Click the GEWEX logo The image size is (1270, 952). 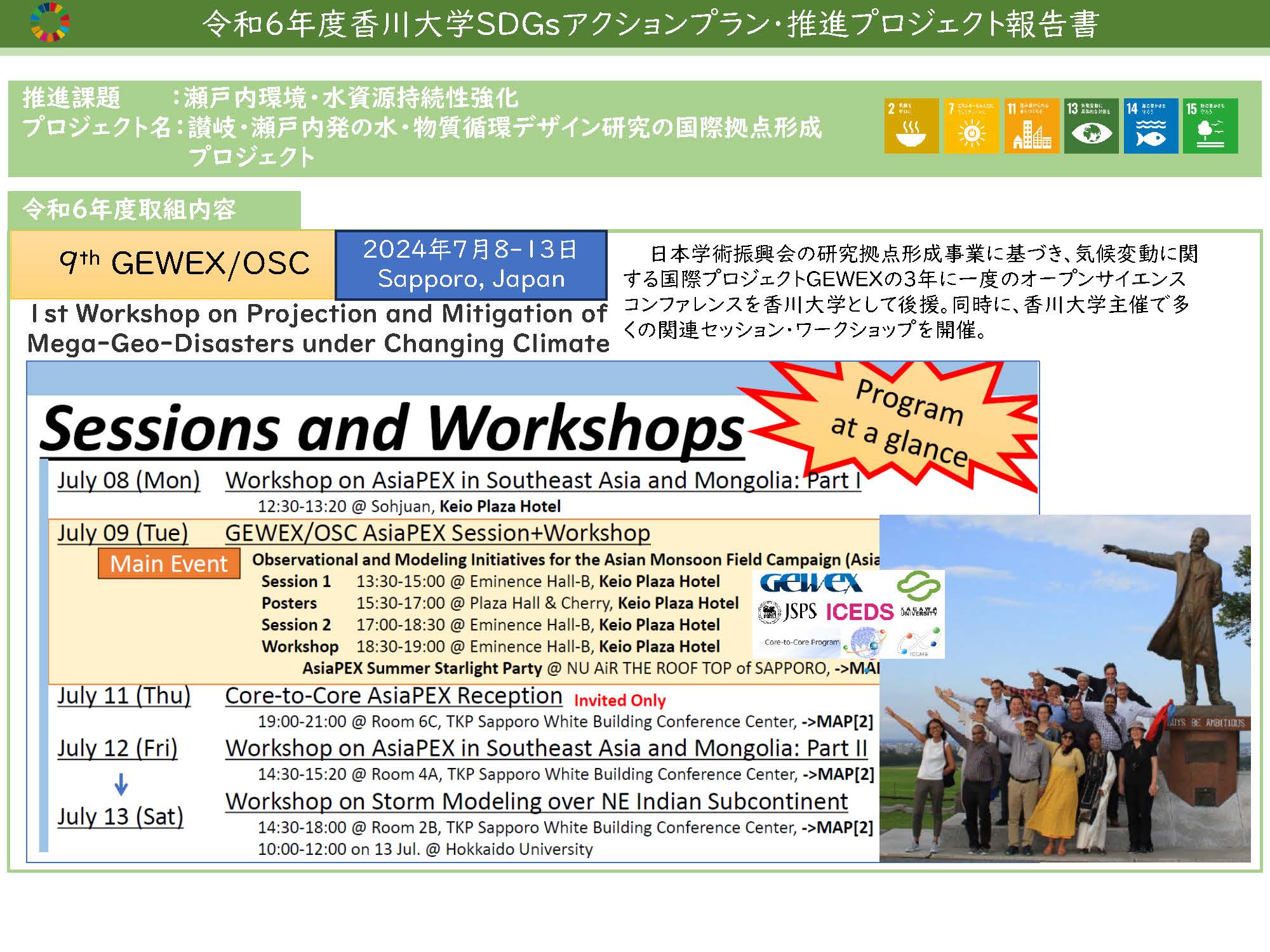coord(811,583)
